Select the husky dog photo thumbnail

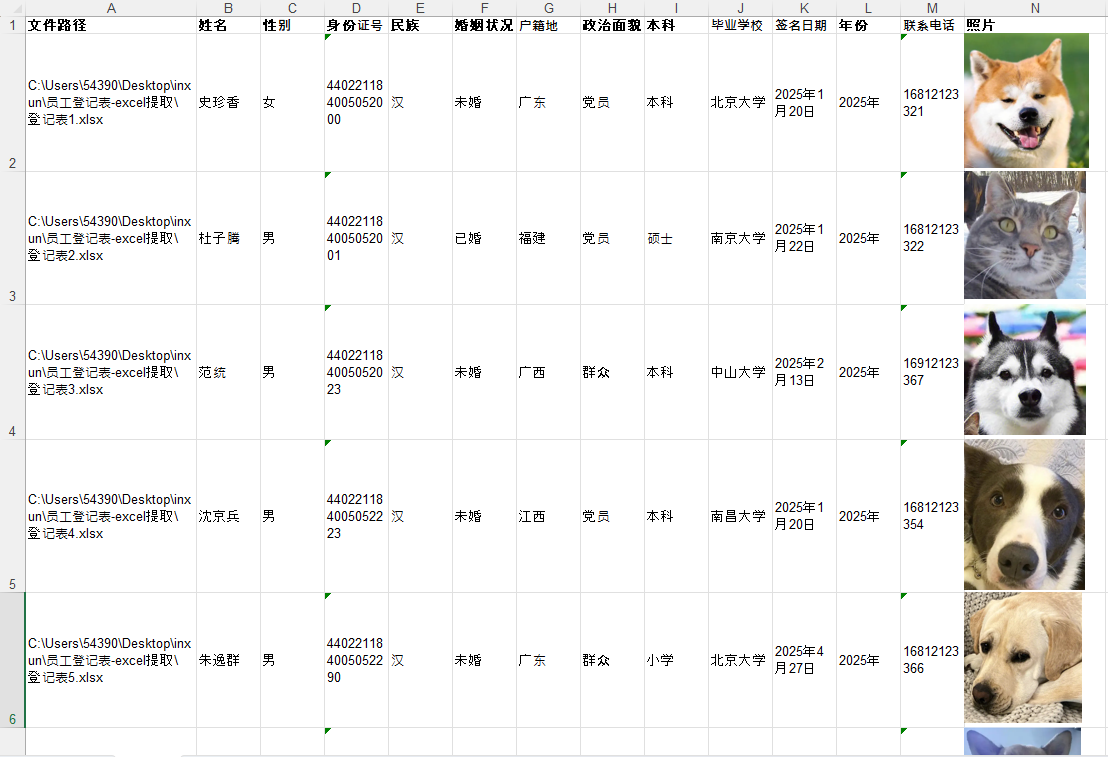(x=1025, y=370)
